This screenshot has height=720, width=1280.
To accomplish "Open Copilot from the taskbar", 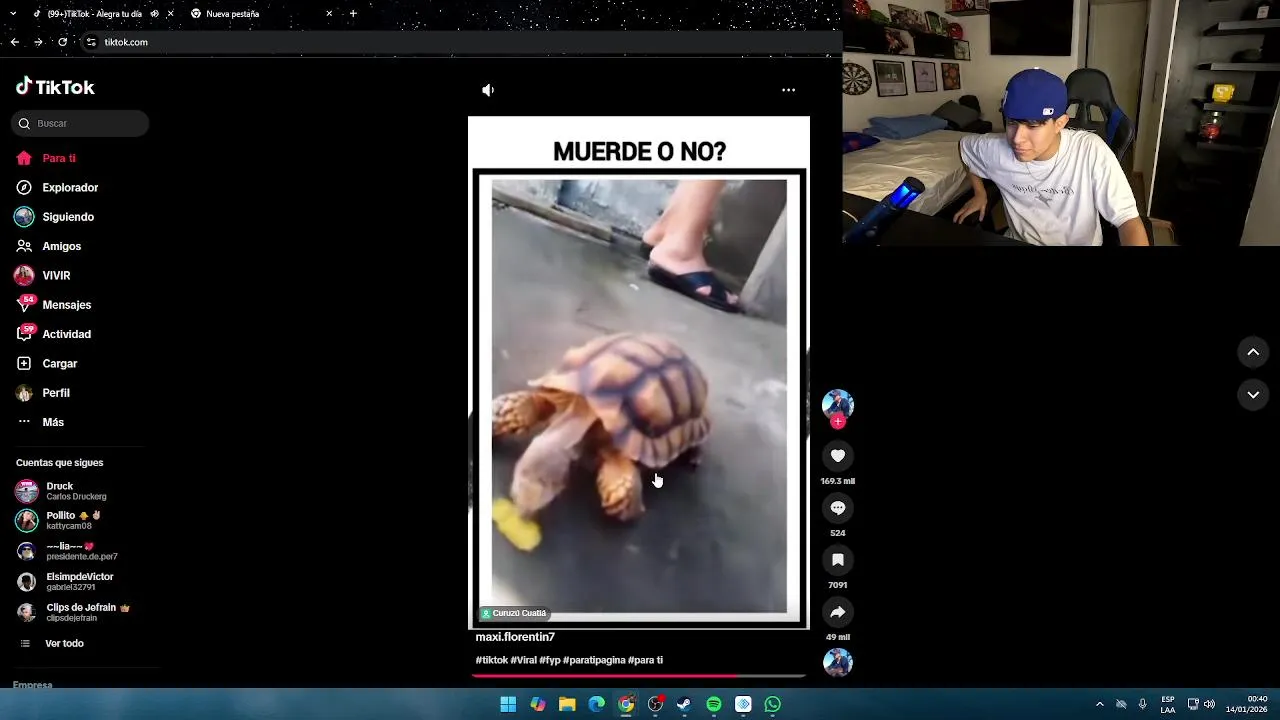I will (x=538, y=704).
